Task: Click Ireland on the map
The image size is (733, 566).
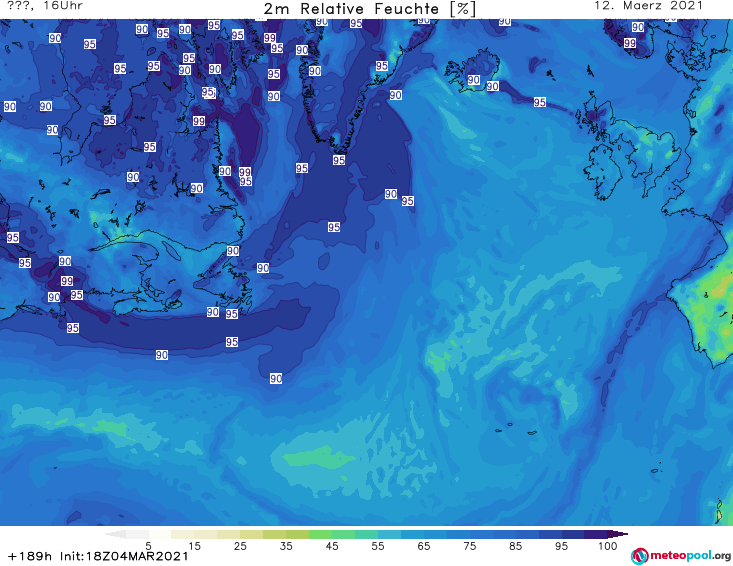Action: click(603, 171)
